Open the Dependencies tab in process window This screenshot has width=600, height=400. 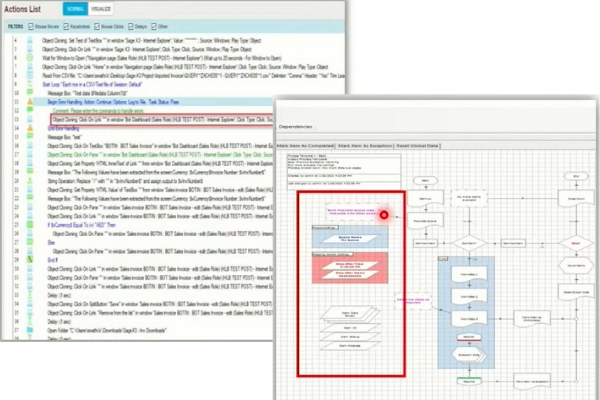pyautogui.click(x=295, y=127)
